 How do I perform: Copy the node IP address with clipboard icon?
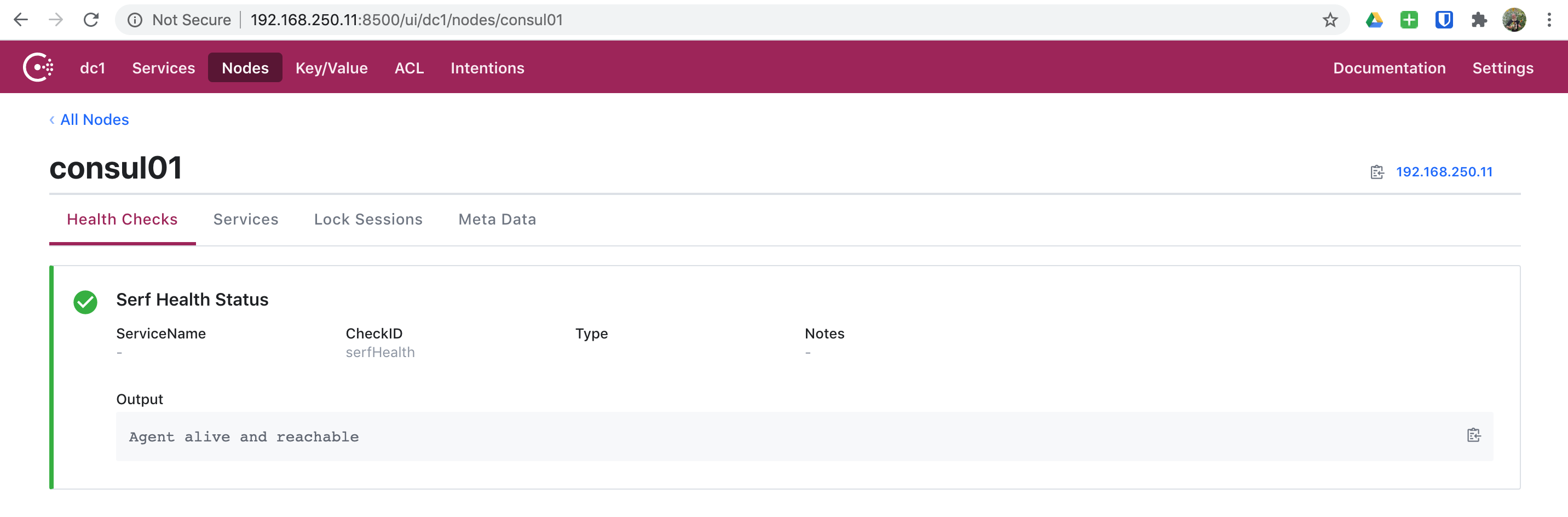coord(1377,173)
